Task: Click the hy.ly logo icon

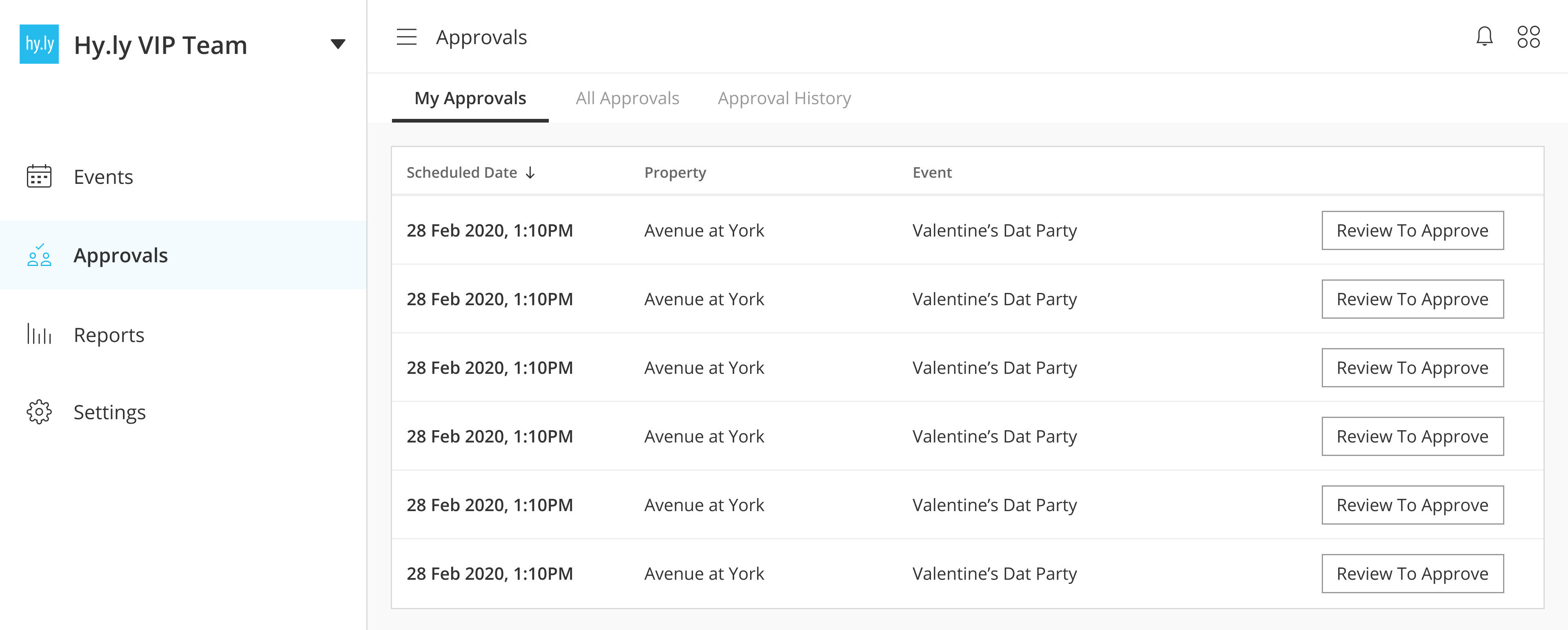Action: click(x=39, y=44)
